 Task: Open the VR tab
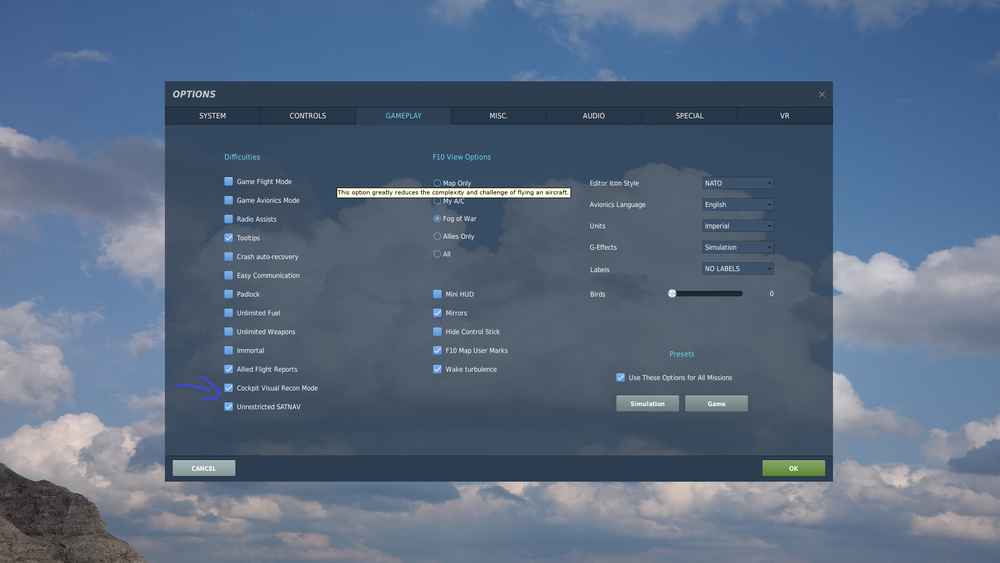point(784,116)
